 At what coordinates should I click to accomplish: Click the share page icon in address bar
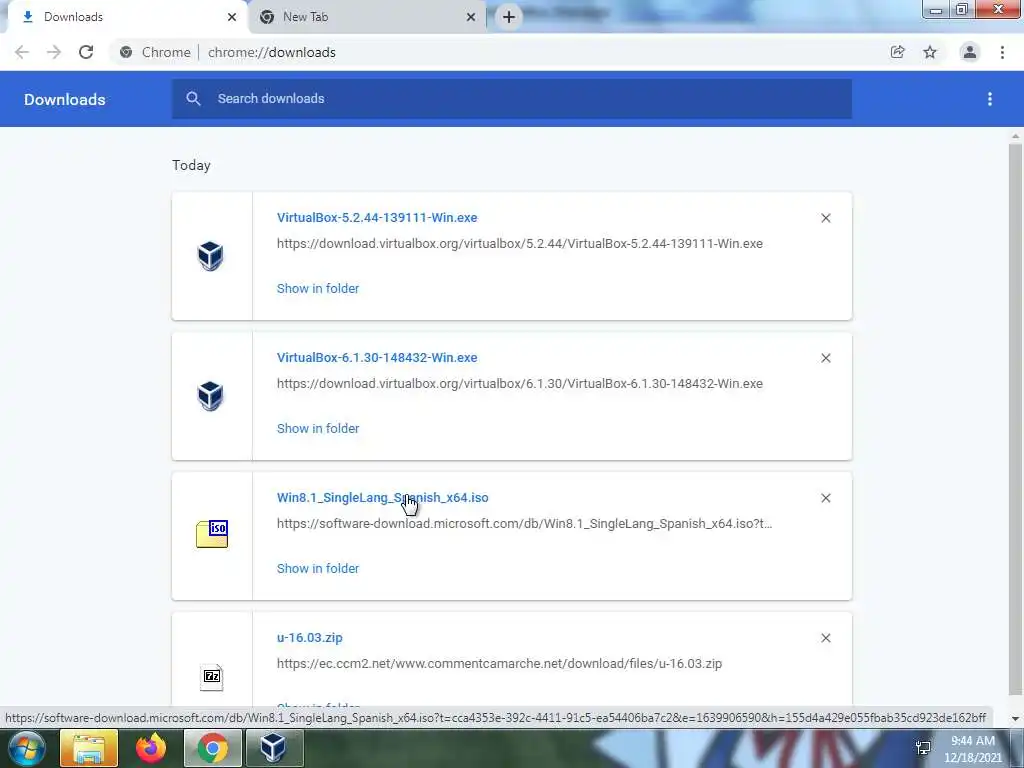[x=897, y=52]
